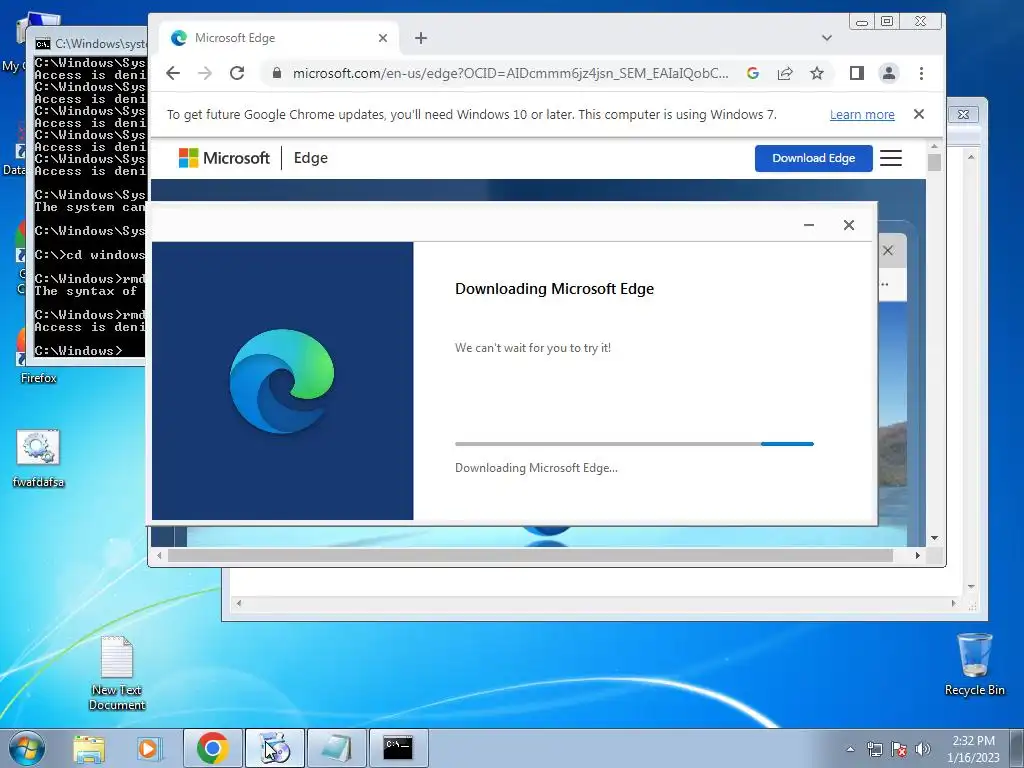
Task: Open Windows Explorer from taskbar
Action: (89, 748)
